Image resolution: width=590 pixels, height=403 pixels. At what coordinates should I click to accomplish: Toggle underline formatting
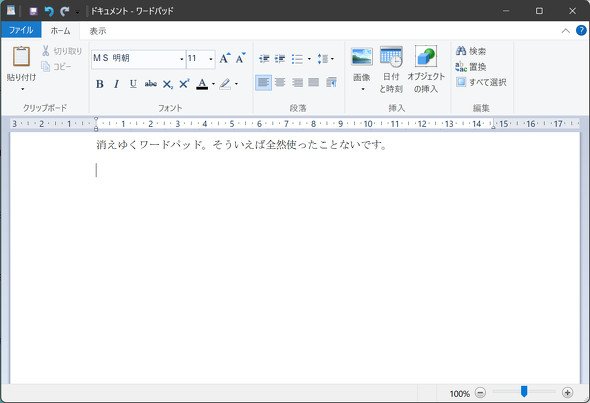(133, 84)
